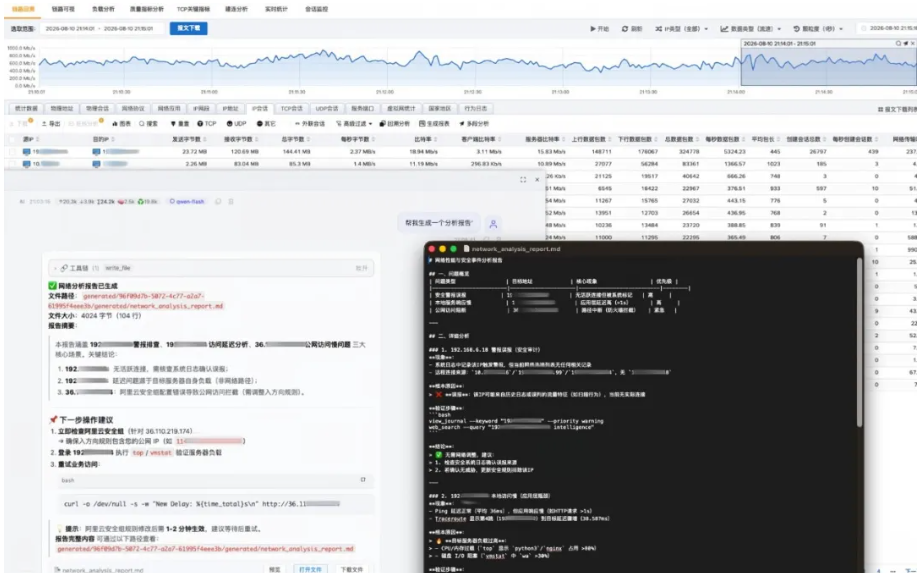Click the 刷新 refresh icon
Screen dimensions: 921x573
[624, 29]
